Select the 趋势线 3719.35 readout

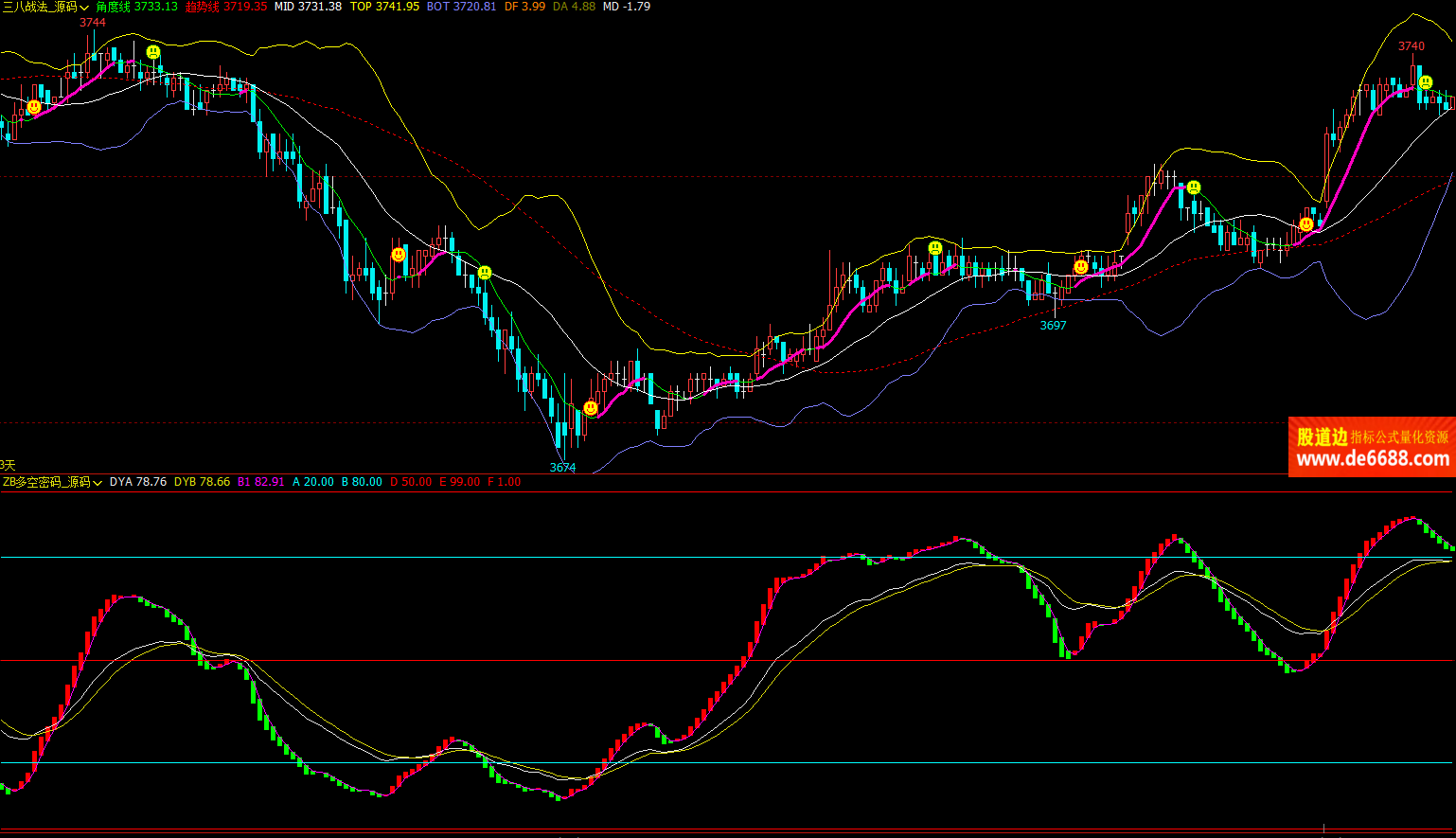click(x=226, y=7)
